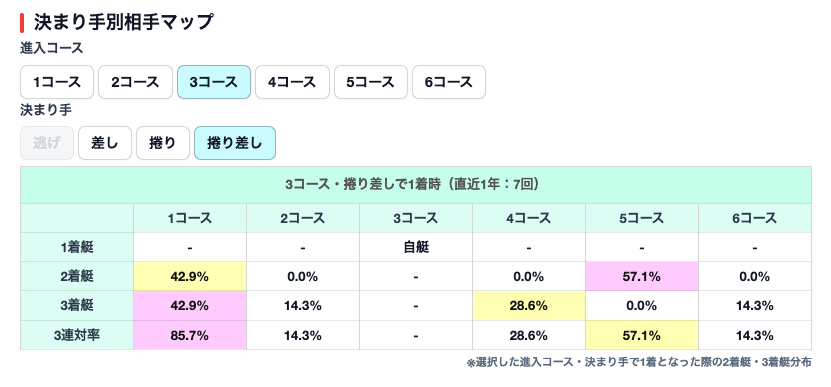Select the 2コース entry course button
Viewport: 831px width, 387px height.
(135, 82)
